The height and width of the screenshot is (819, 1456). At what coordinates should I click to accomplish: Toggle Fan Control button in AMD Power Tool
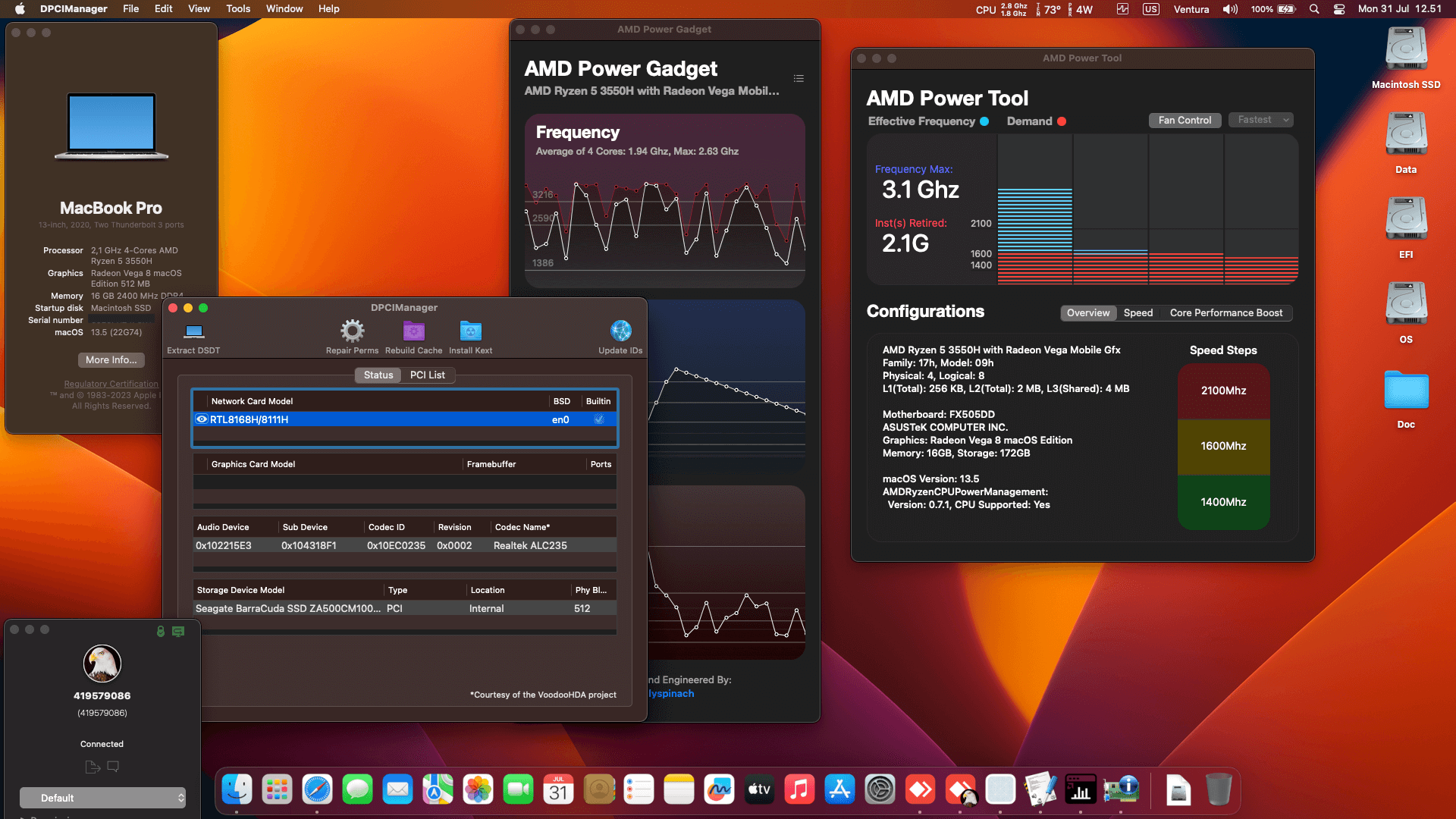click(x=1185, y=120)
